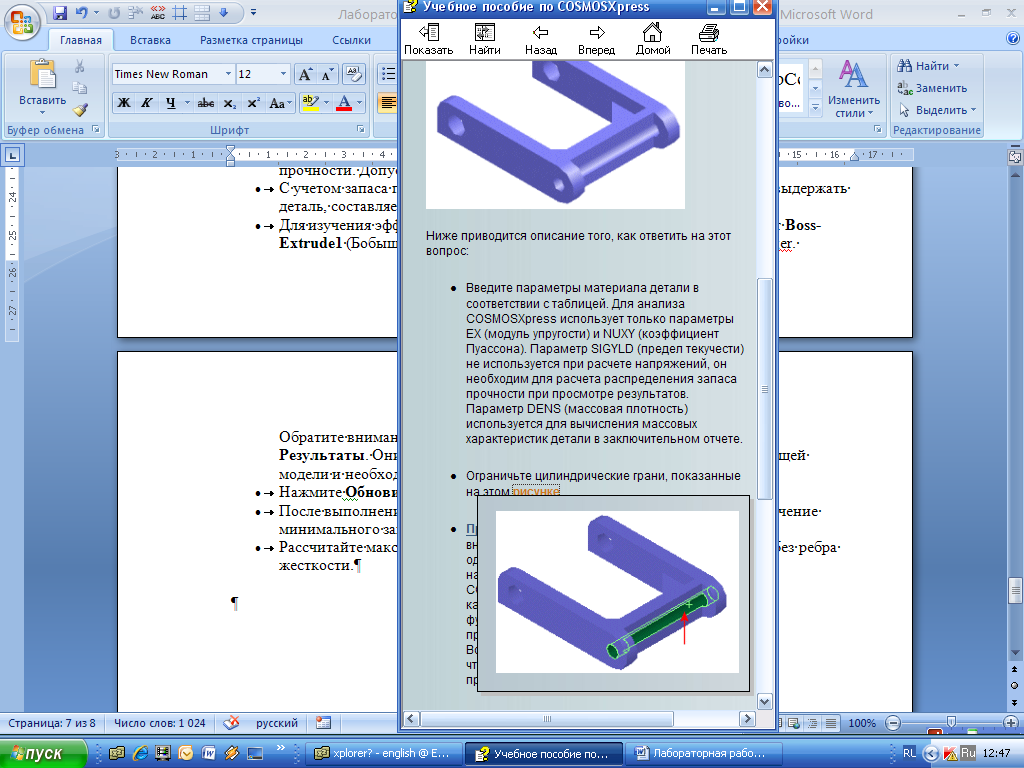Click the Вставить paste button
1024x768 pixels.
42,86
